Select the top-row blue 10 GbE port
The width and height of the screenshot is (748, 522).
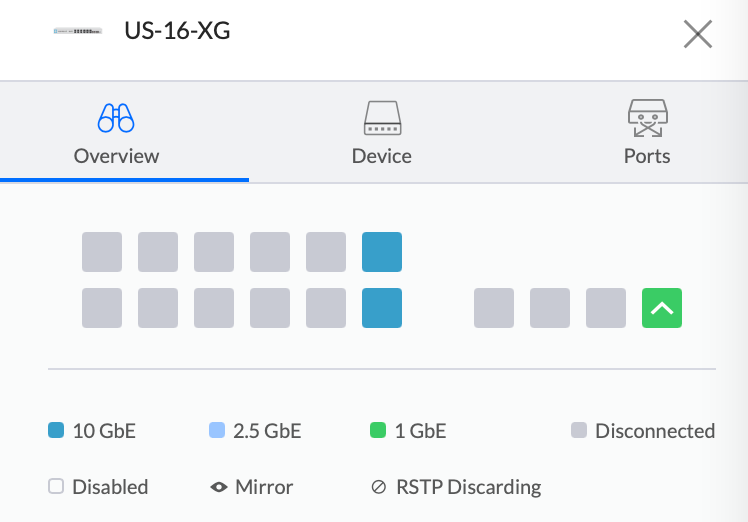coord(382,252)
